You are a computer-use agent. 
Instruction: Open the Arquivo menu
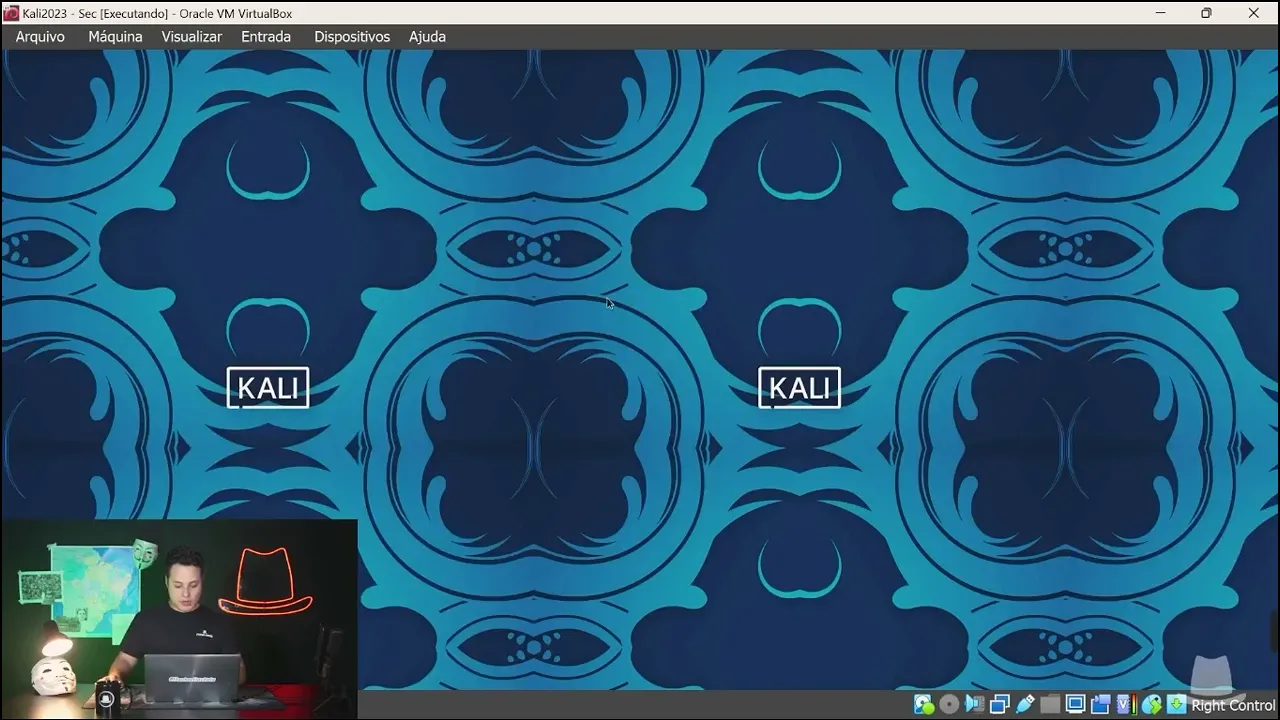(x=40, y=36)
